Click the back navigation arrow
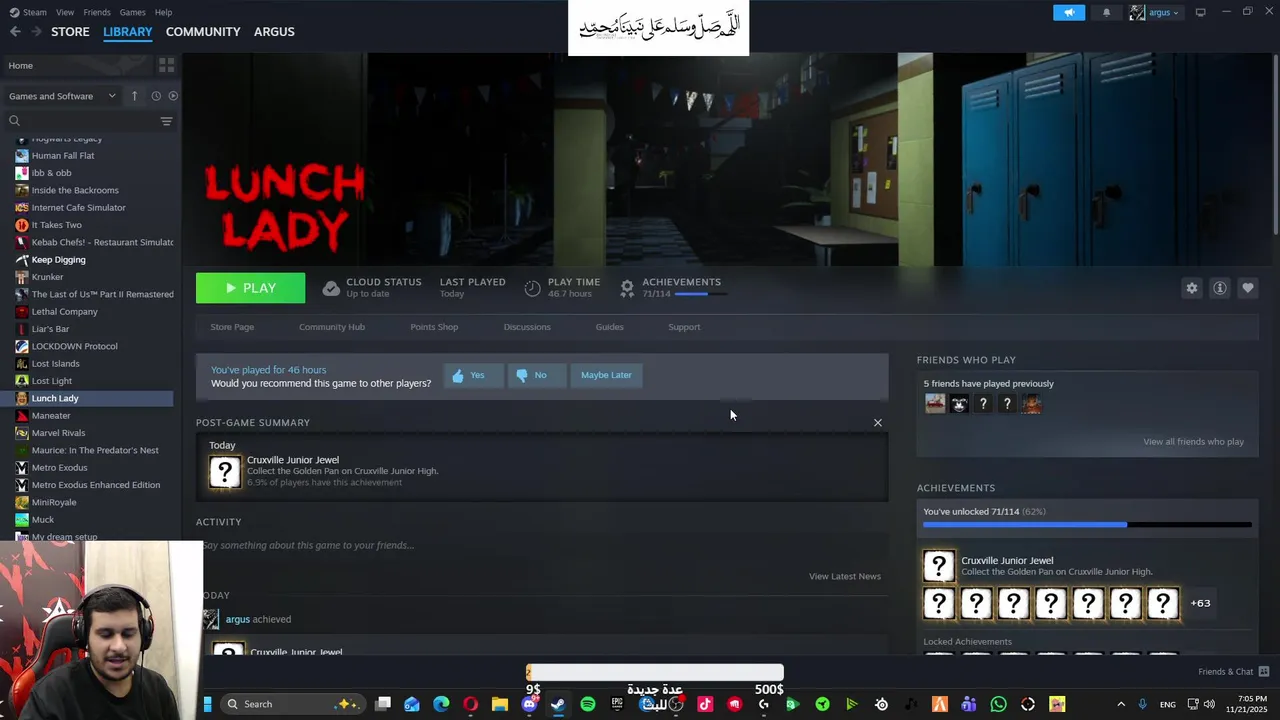The height and width of the screenshot is (720, 1280). pyautogui.click(x=15, y=32)
